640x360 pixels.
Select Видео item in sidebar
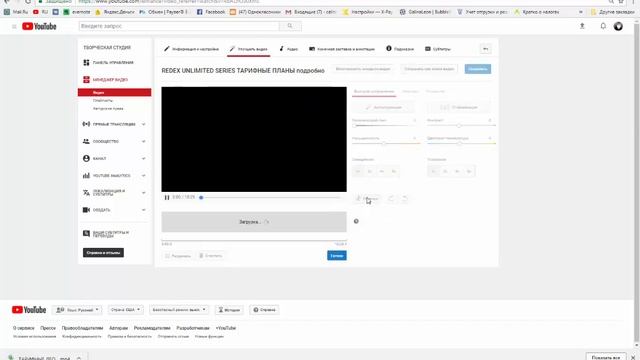[115, 92]
